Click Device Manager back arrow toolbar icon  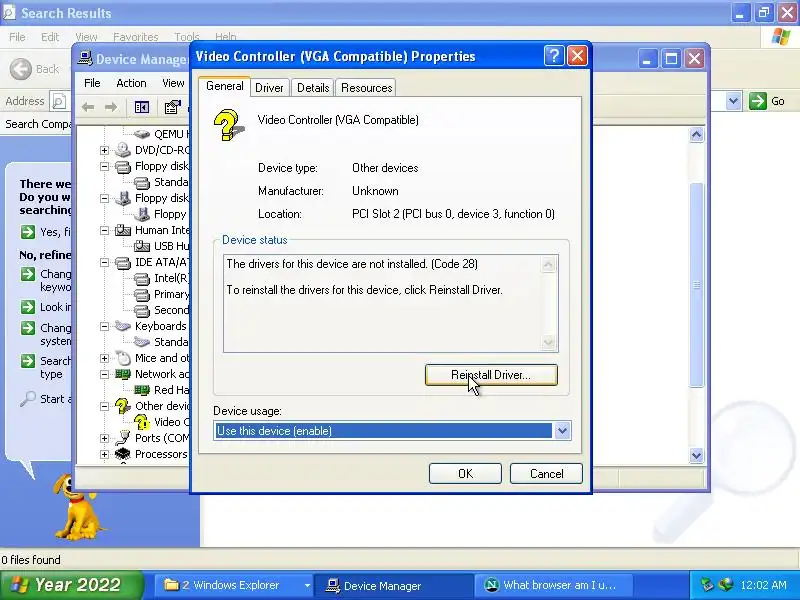tap(88, 107)
